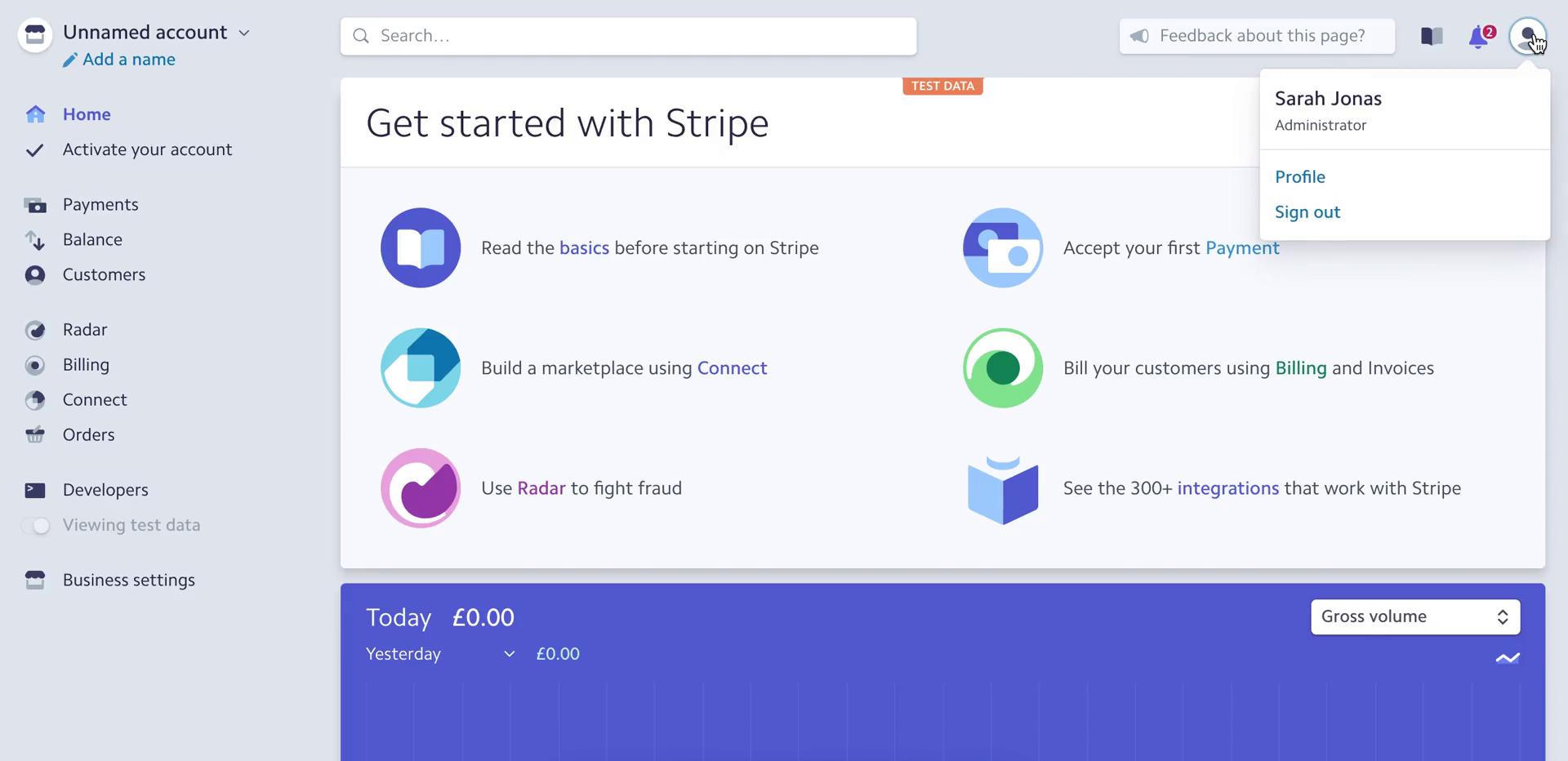1568x761 pixels.
Task: Click the blue box integrations illustration
Action: click(1003, 490)
